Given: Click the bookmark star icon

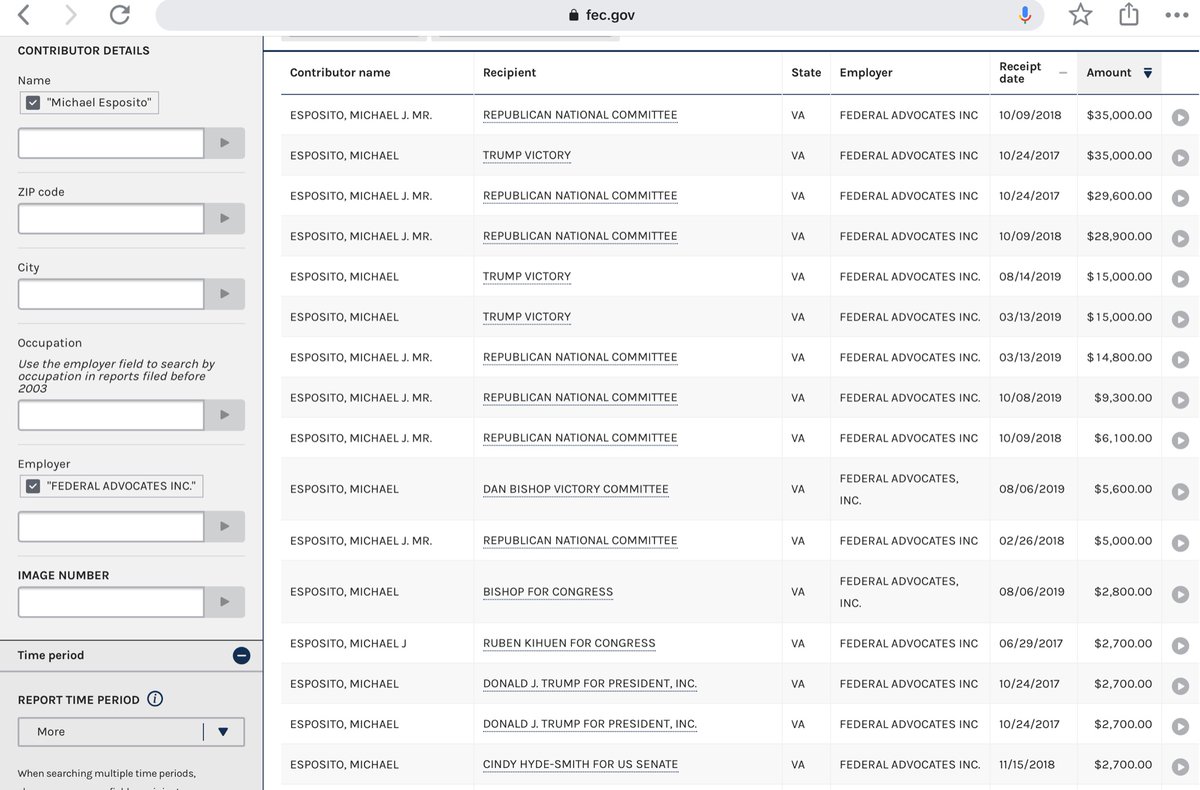Looking at the screenshot, I should (x=1080, y=15).
